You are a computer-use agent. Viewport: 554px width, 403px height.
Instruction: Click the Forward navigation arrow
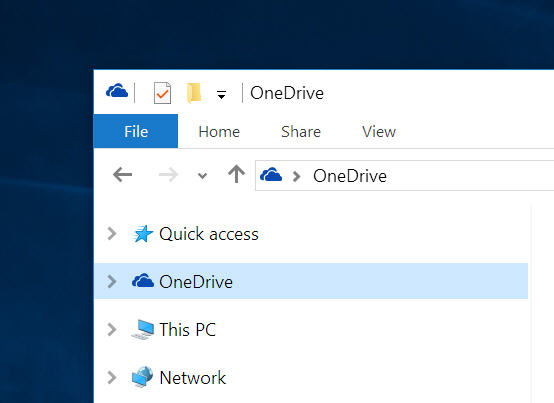(x=168, y=174)
